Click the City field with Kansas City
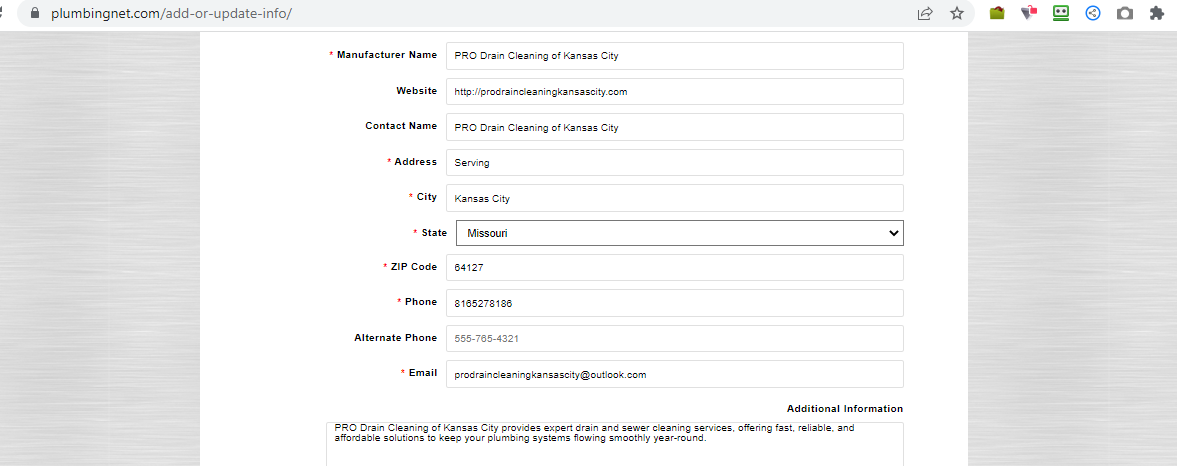Viewport: 1177px width, 466px height. 675,198
